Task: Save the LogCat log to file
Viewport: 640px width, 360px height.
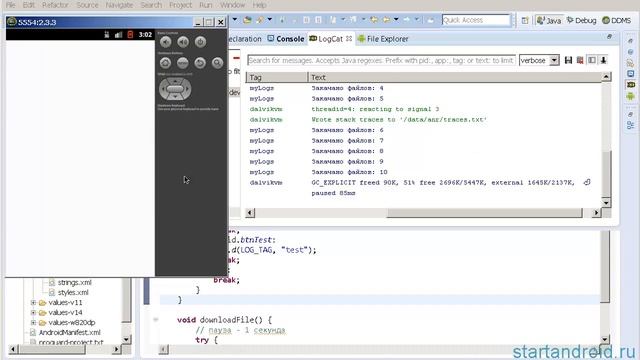Action: pyautogui.click(x=568, y=60)
